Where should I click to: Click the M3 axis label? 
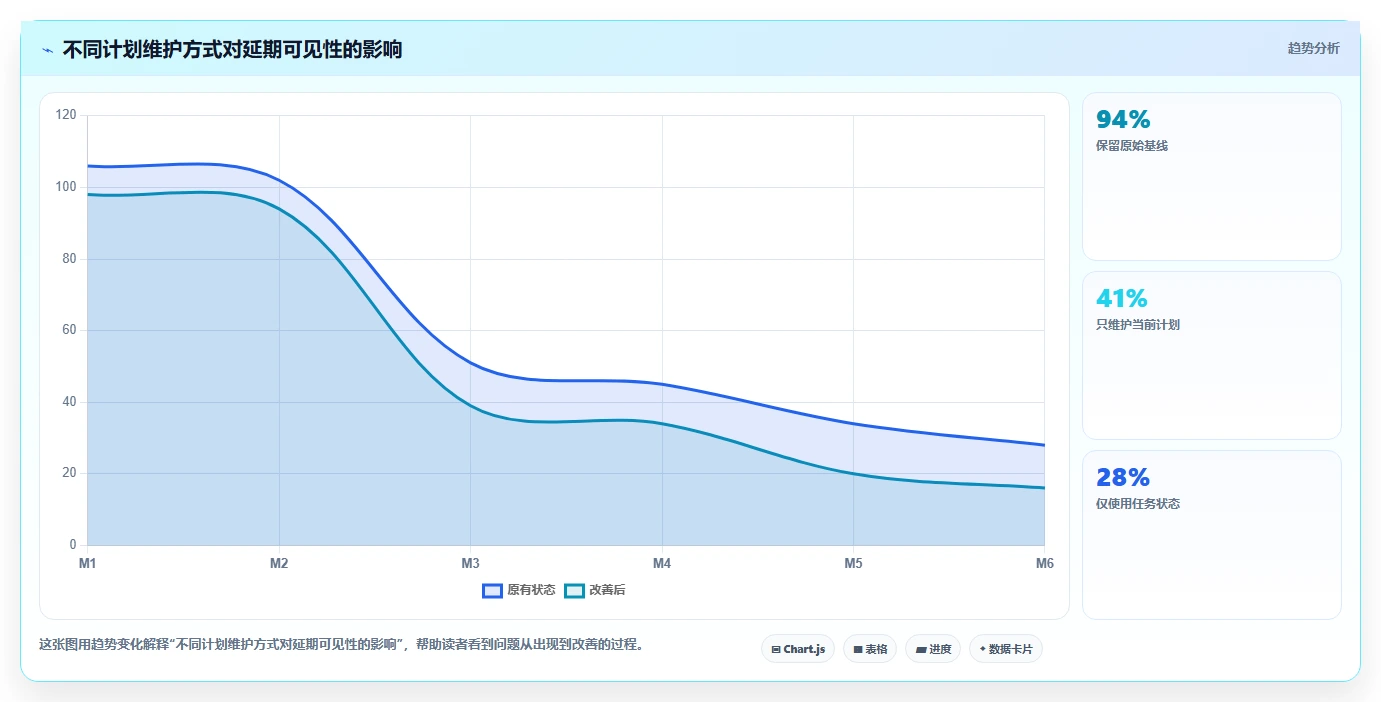click(x=470, y=564)
